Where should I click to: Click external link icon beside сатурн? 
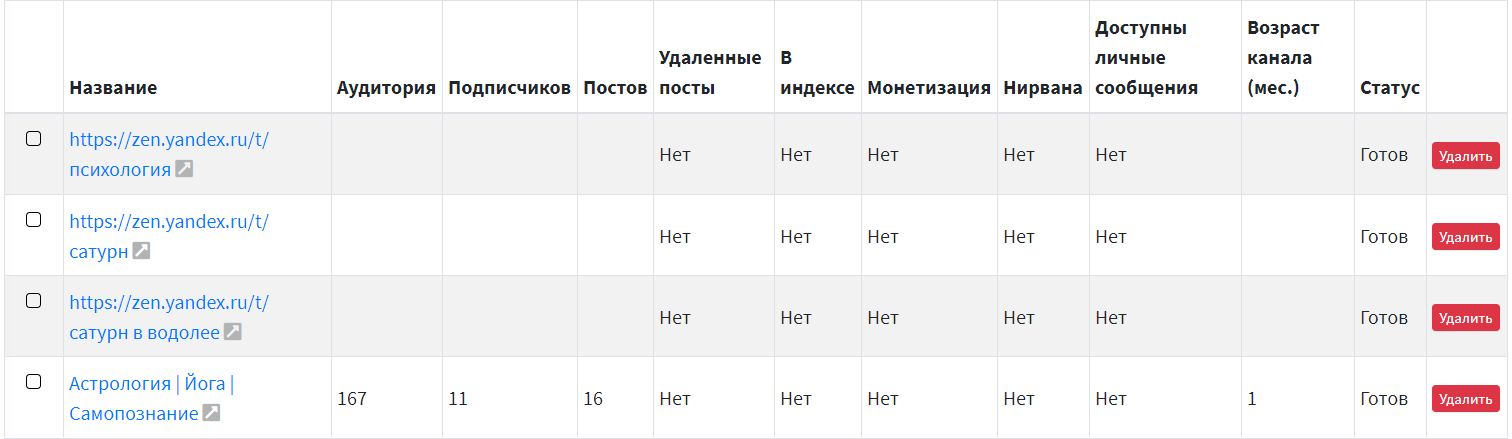(142, 251)
